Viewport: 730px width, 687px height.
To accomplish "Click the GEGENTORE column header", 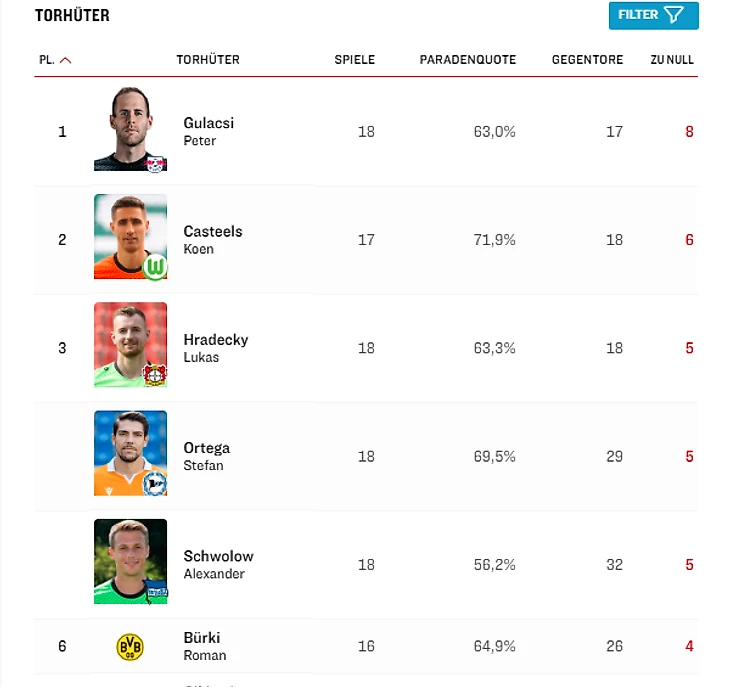I will point(587,60).
